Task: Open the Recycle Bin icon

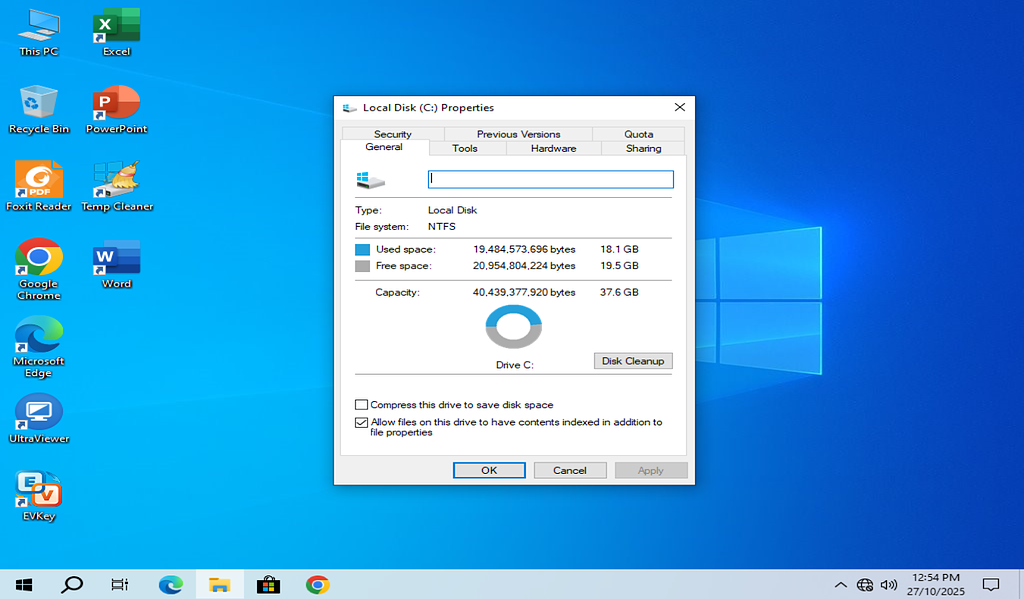Action: click(39, 105)
